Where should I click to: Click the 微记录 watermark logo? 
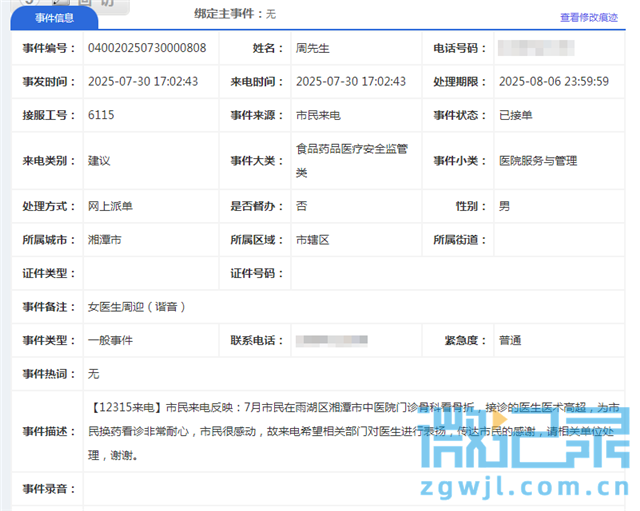[x=531, y=442]
